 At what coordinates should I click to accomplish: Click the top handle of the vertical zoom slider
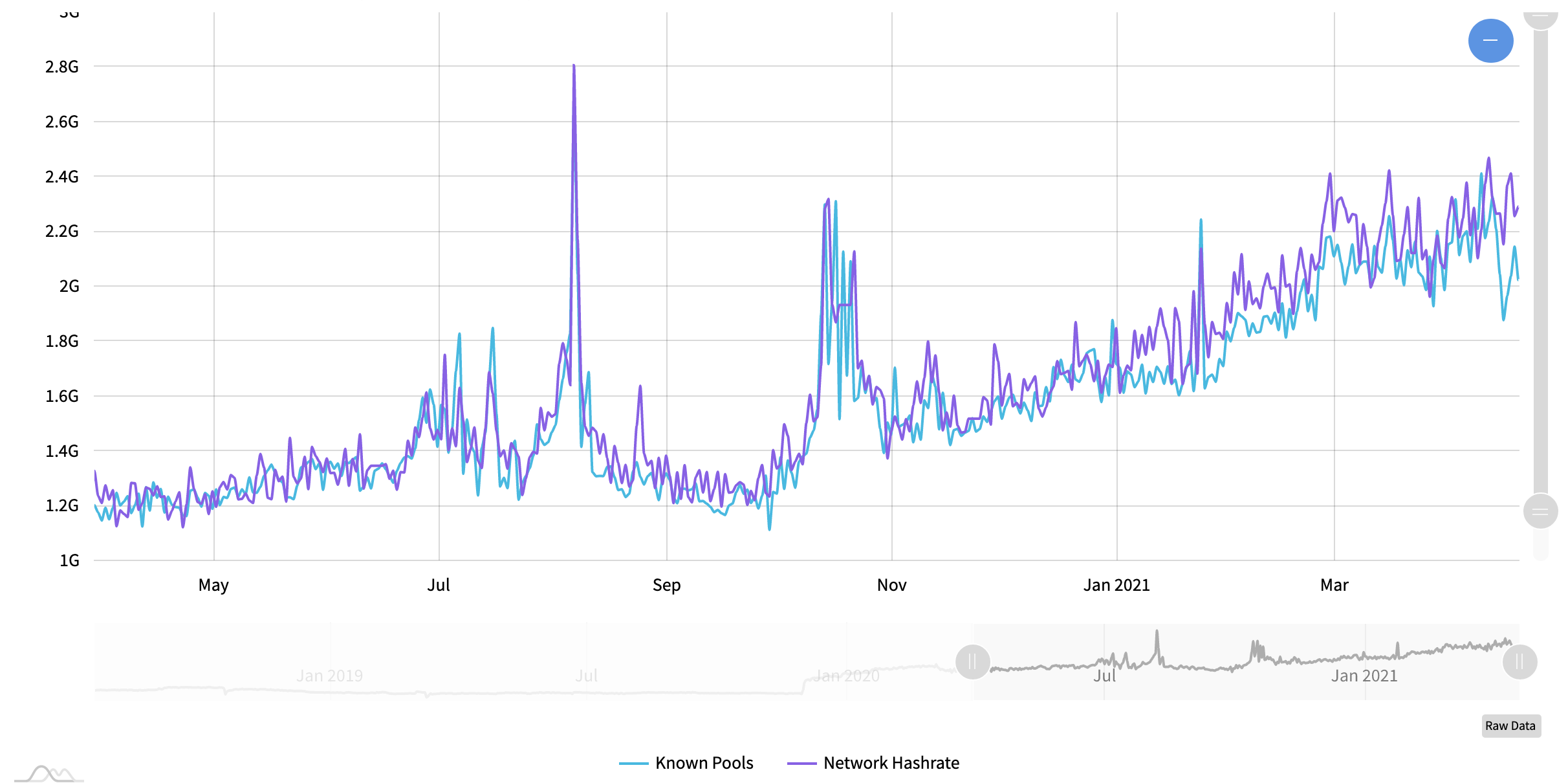coord(1541,21)
